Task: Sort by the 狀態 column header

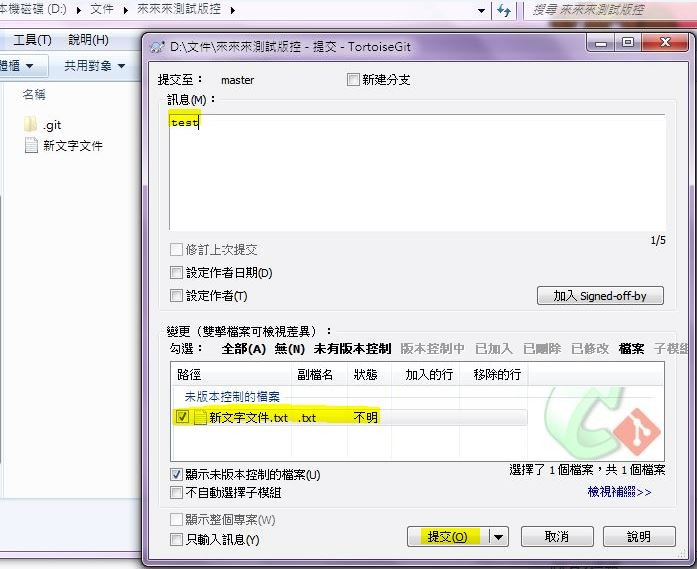Action: tap(369, 375)
